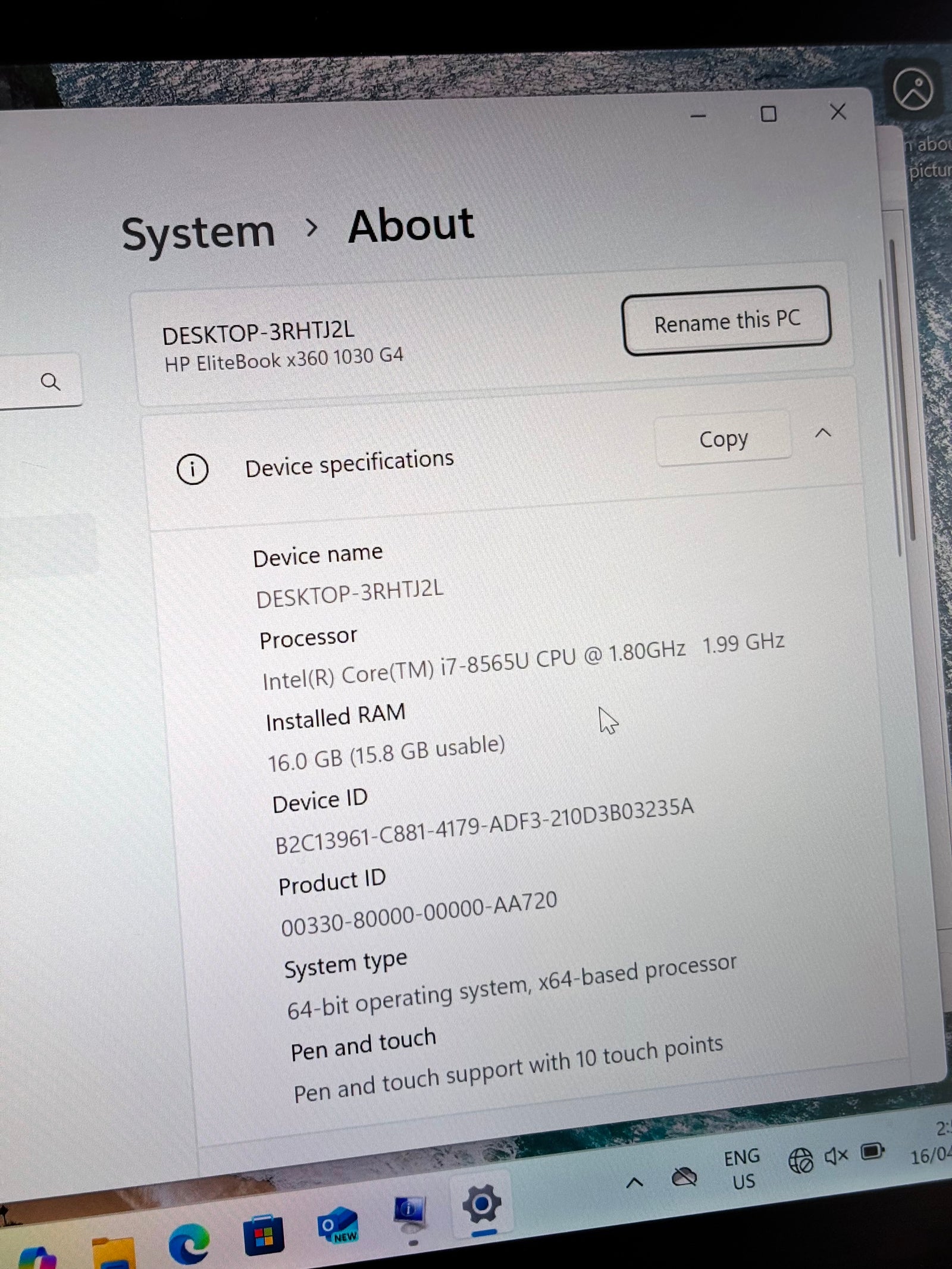Open File Explorer from the taskbar
Viewport: 952px width, 1269px height.
(x=113, y=1253)
